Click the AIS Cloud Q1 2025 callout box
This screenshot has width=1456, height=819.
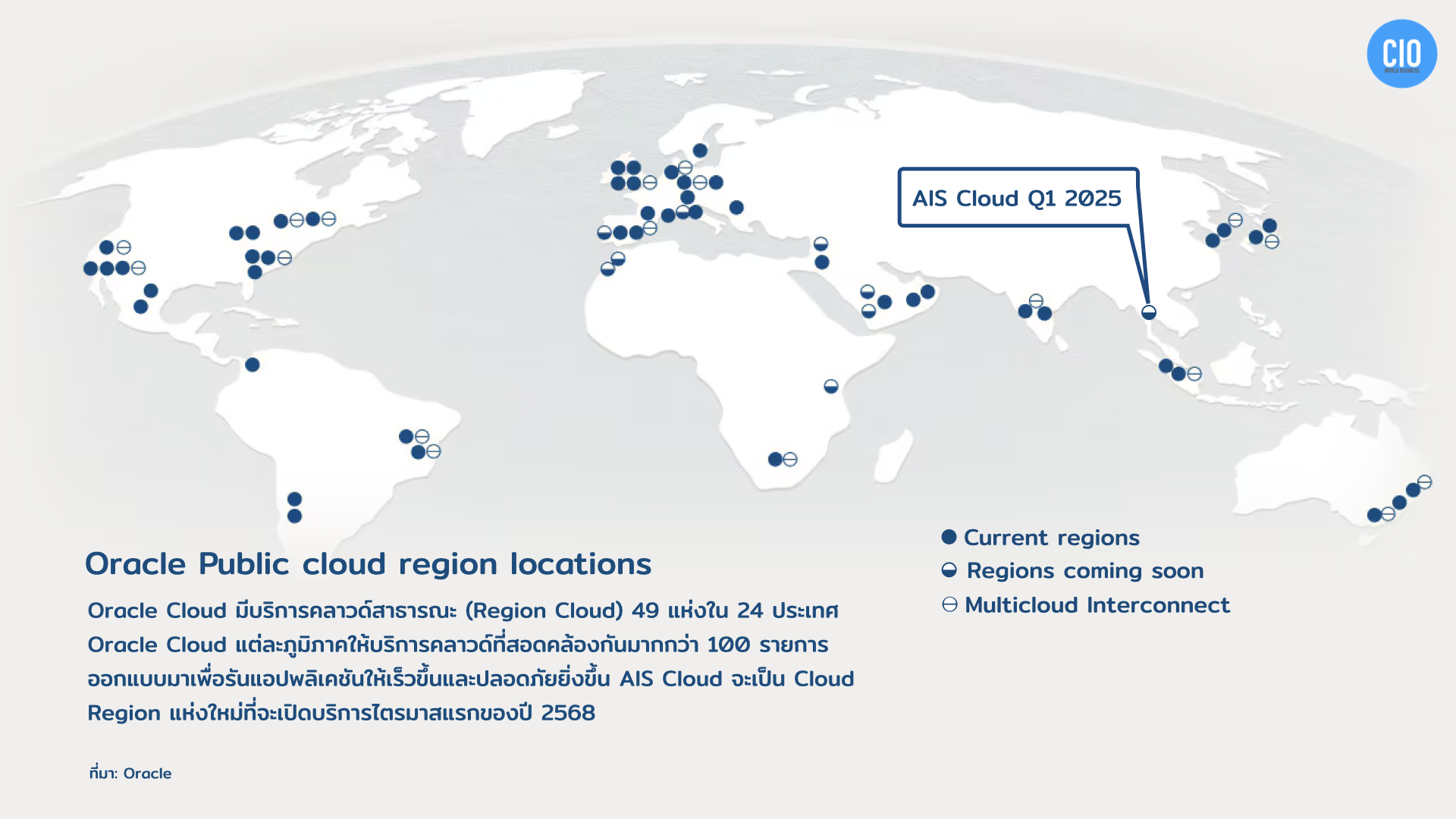pos(1018,197)
